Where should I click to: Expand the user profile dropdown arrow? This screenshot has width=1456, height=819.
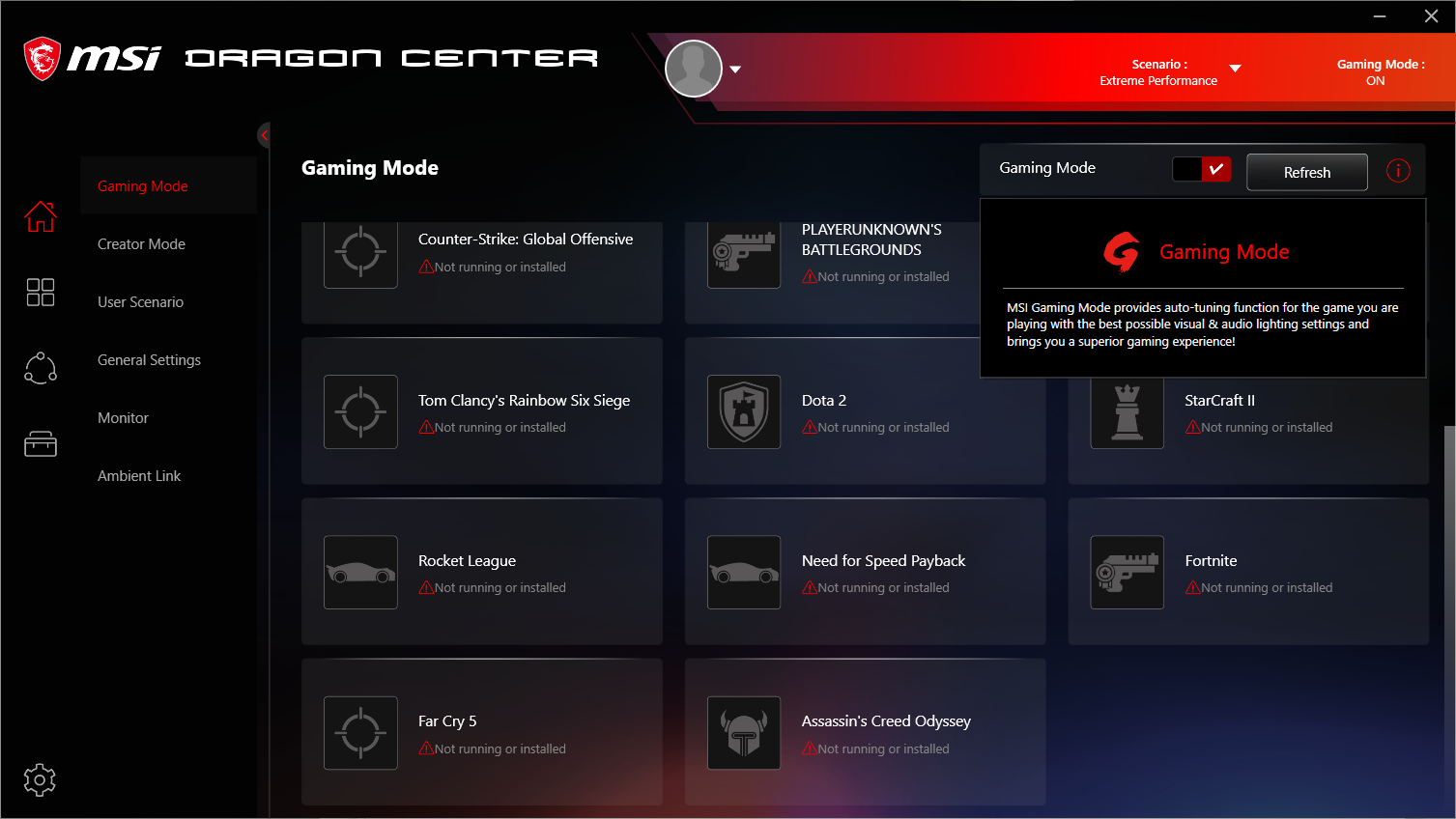tap(735, 70)
